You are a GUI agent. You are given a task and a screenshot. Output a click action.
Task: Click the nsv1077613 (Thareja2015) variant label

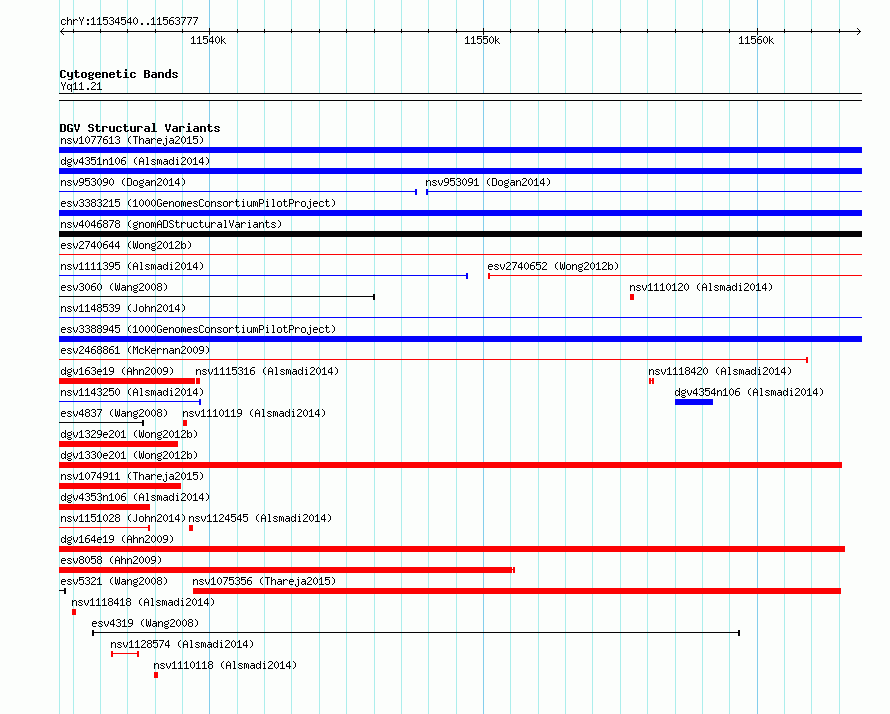[132, 140]
